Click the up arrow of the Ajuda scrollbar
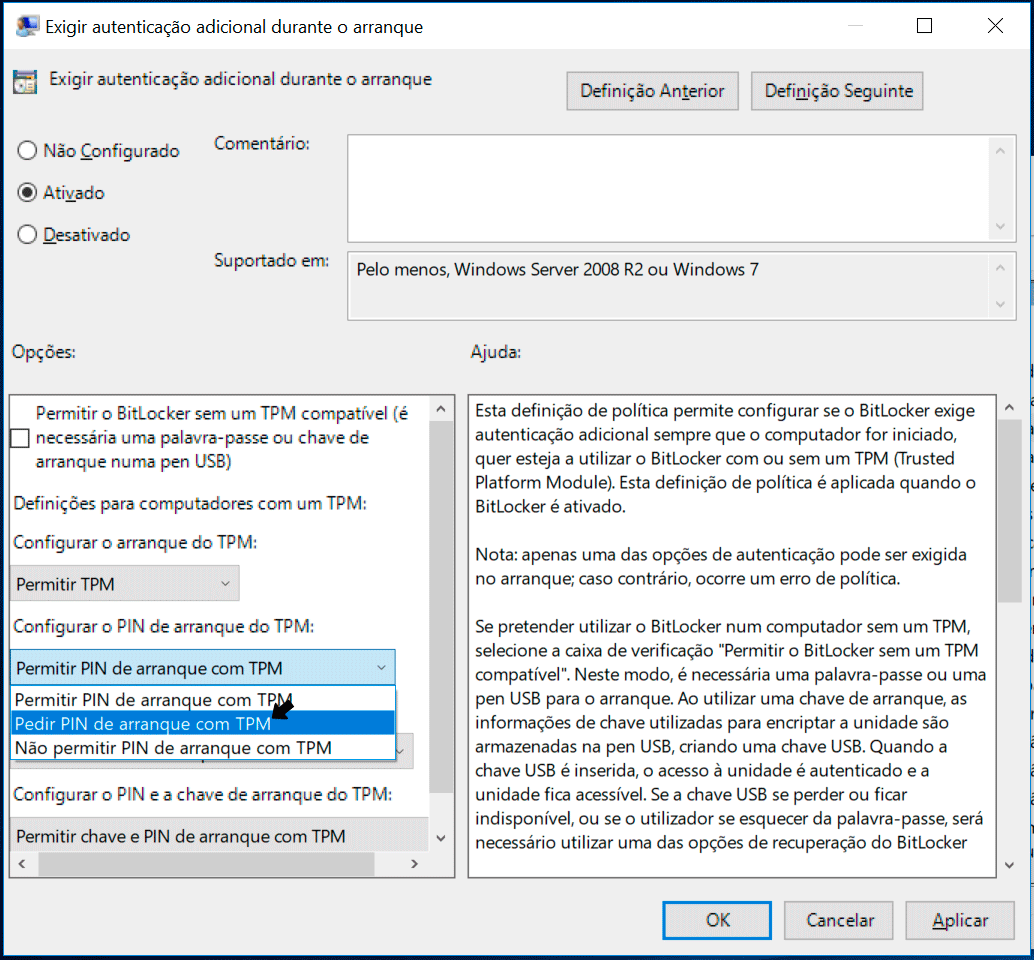The height and width of the screenshot is (960, 1034). pyautogui.click(x=1009, y=408)
